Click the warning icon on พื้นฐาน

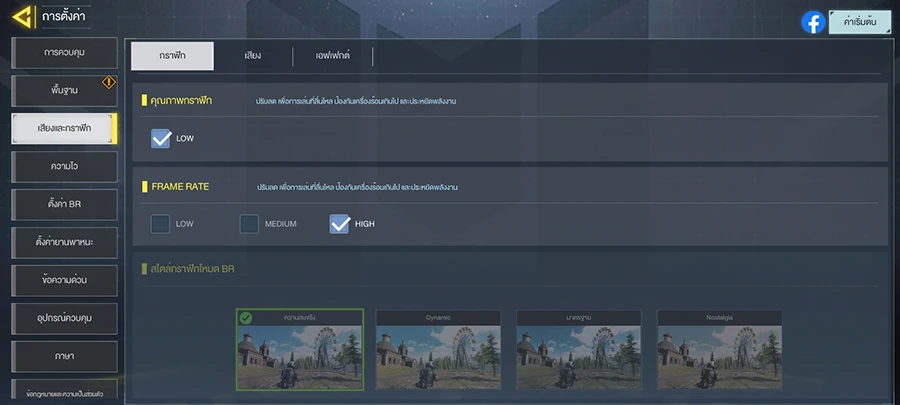pyautogui.click(x=109, y=82)
